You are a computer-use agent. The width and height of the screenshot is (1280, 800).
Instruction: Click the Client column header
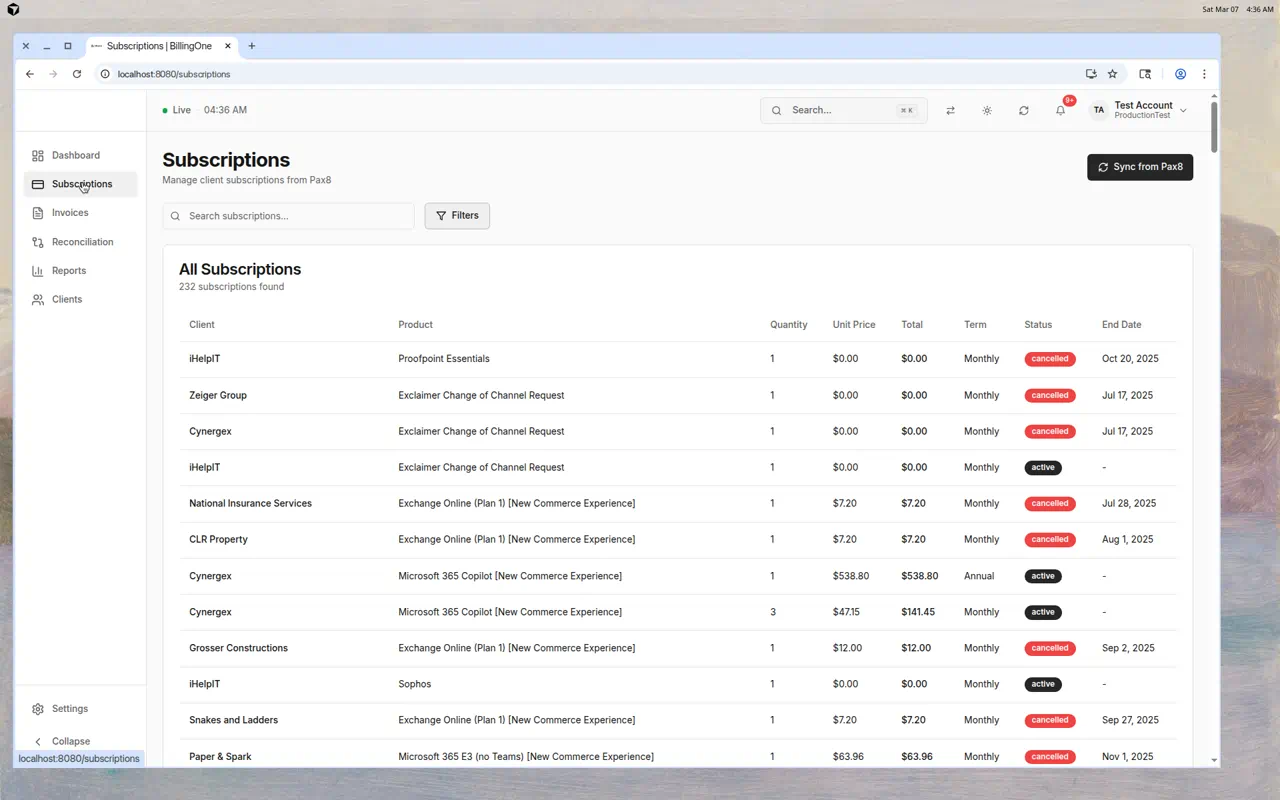pos(202,325)
